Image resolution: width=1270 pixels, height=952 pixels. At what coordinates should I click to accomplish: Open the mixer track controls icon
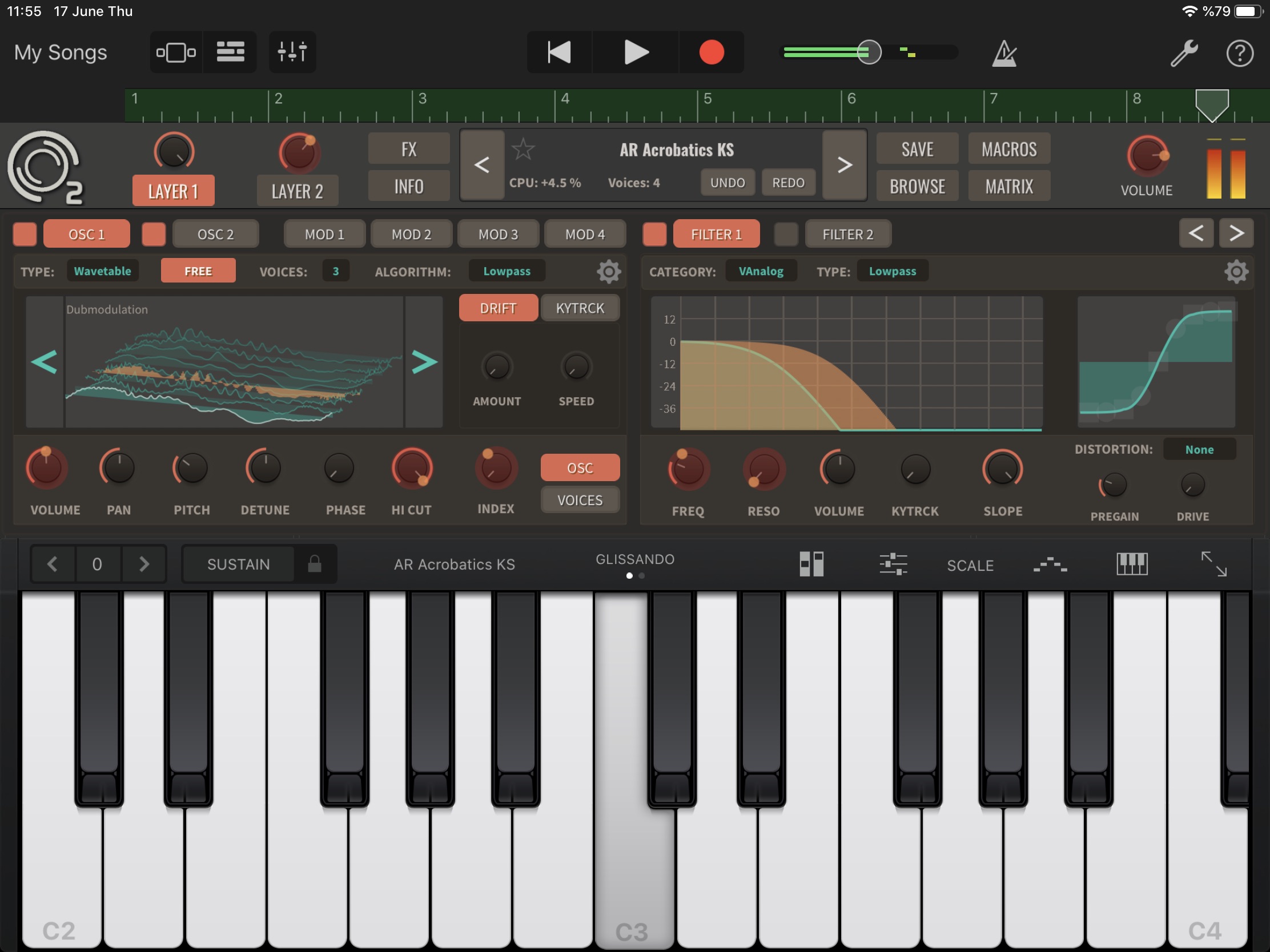tap(292, 52)
